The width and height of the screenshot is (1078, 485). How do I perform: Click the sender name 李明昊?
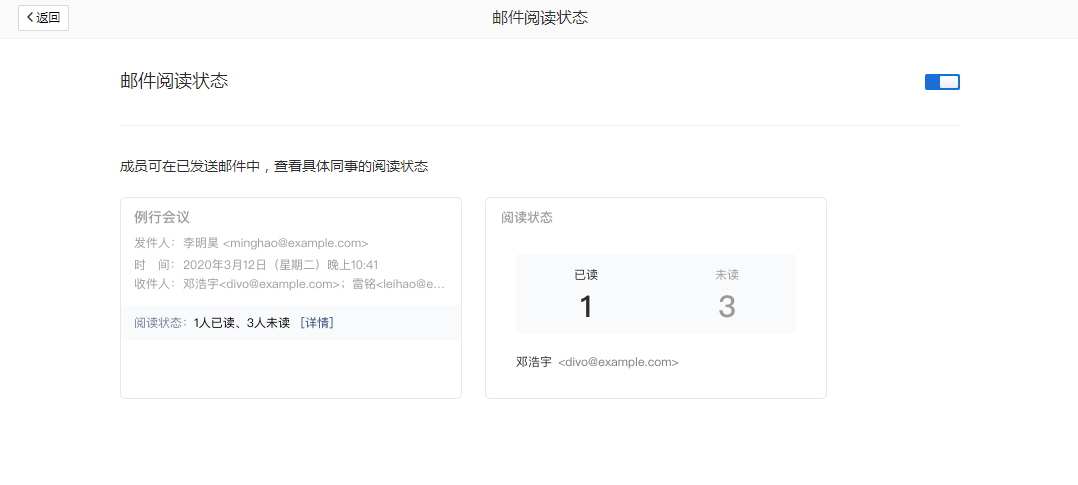pyautogui.click(x=200, y=243)
